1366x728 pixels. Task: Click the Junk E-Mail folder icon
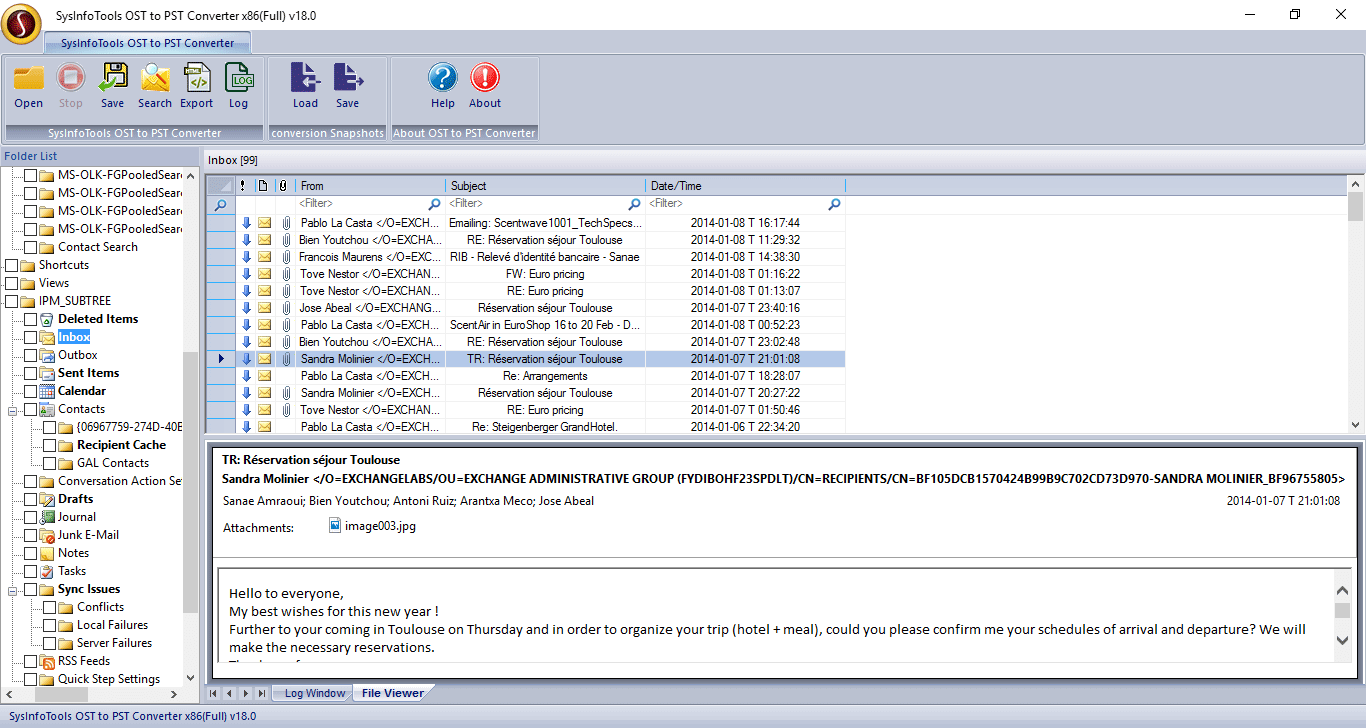48,535
